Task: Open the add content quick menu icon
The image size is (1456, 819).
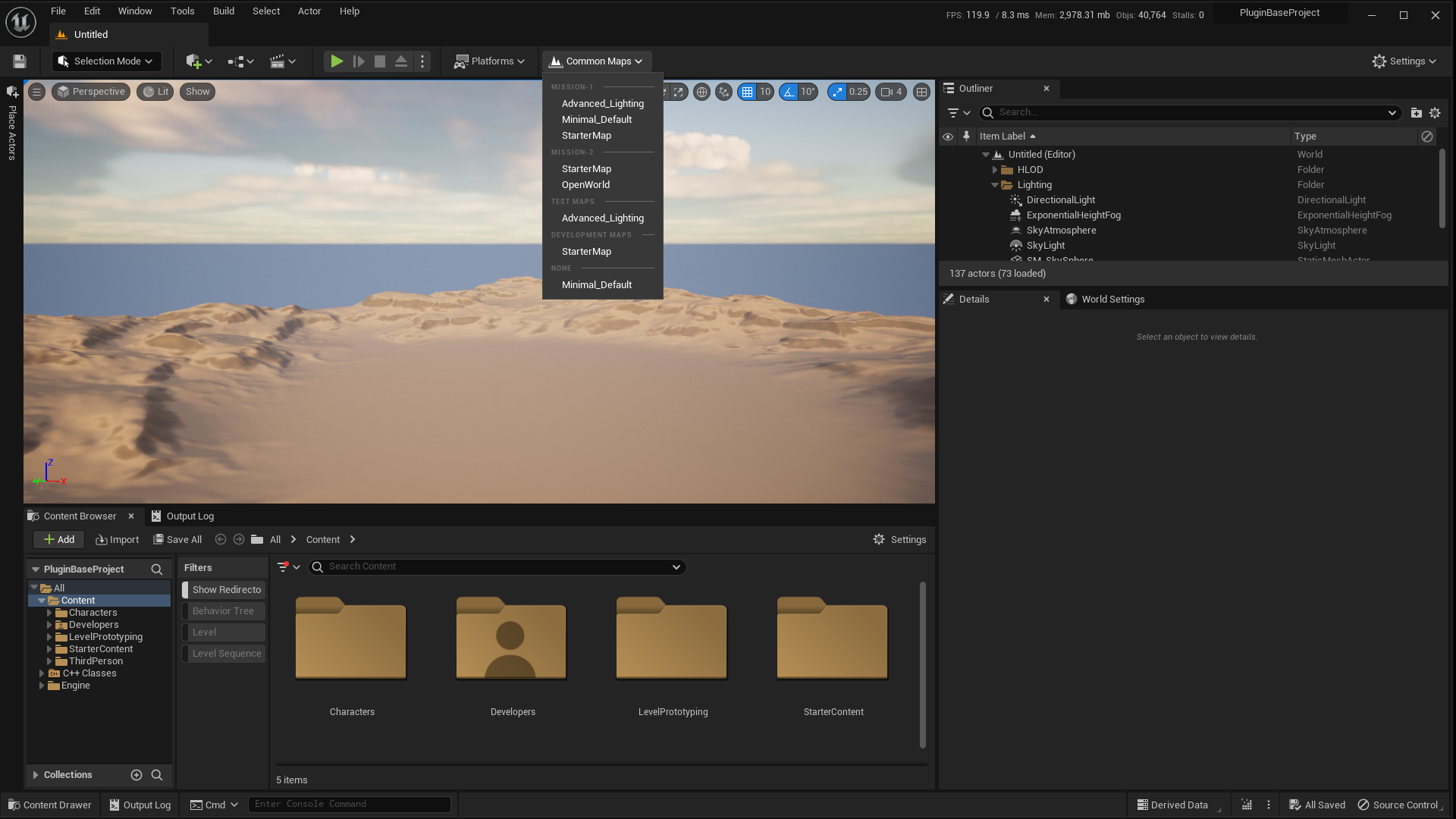Action: (x=194, y=61)
